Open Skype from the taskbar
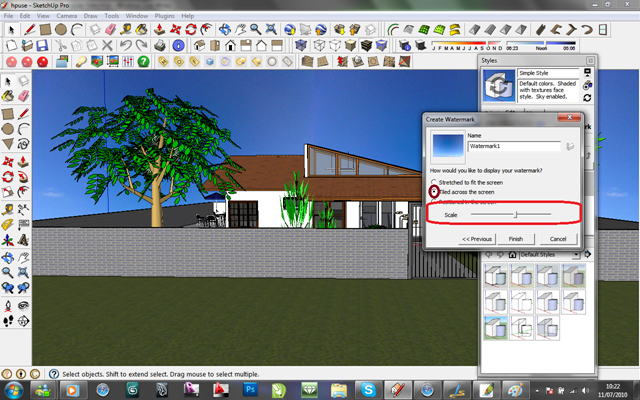The image size is (640, 400). 368,390
